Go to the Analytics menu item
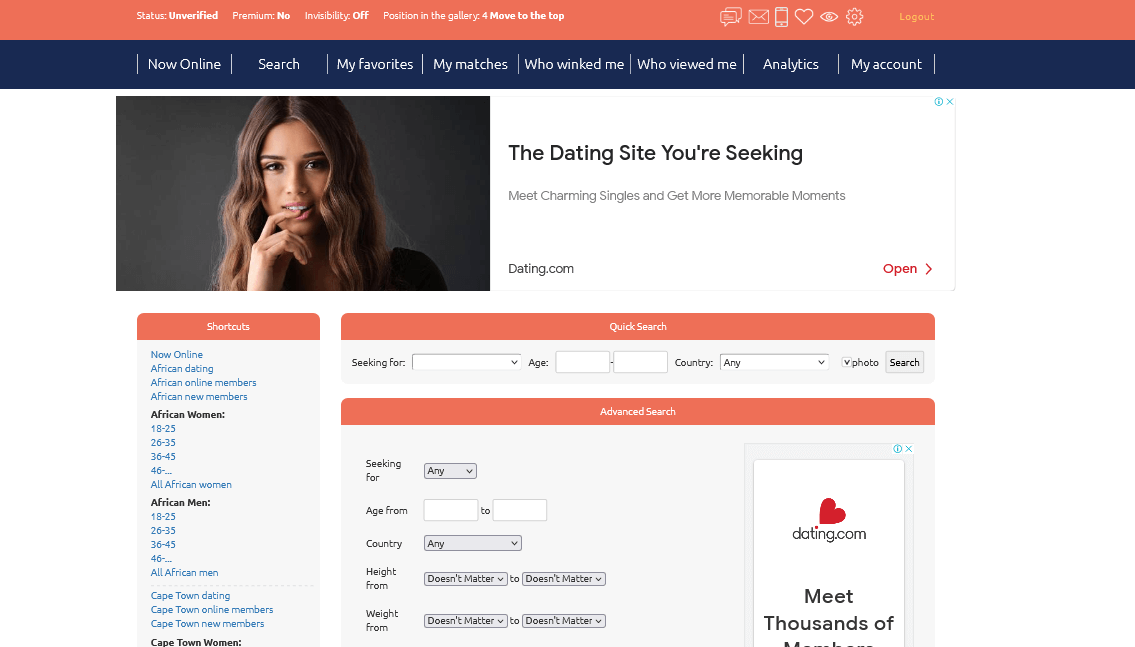The image size is (1135, 647). click(790, 64)
